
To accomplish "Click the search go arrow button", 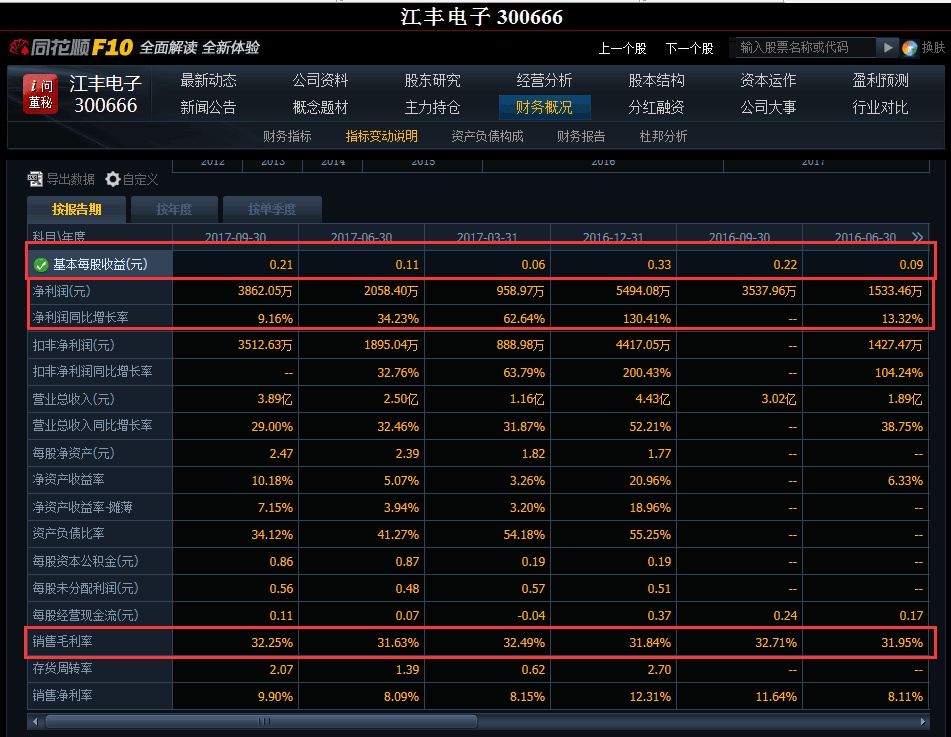I will pyautogui.click(x=888, y=47).
